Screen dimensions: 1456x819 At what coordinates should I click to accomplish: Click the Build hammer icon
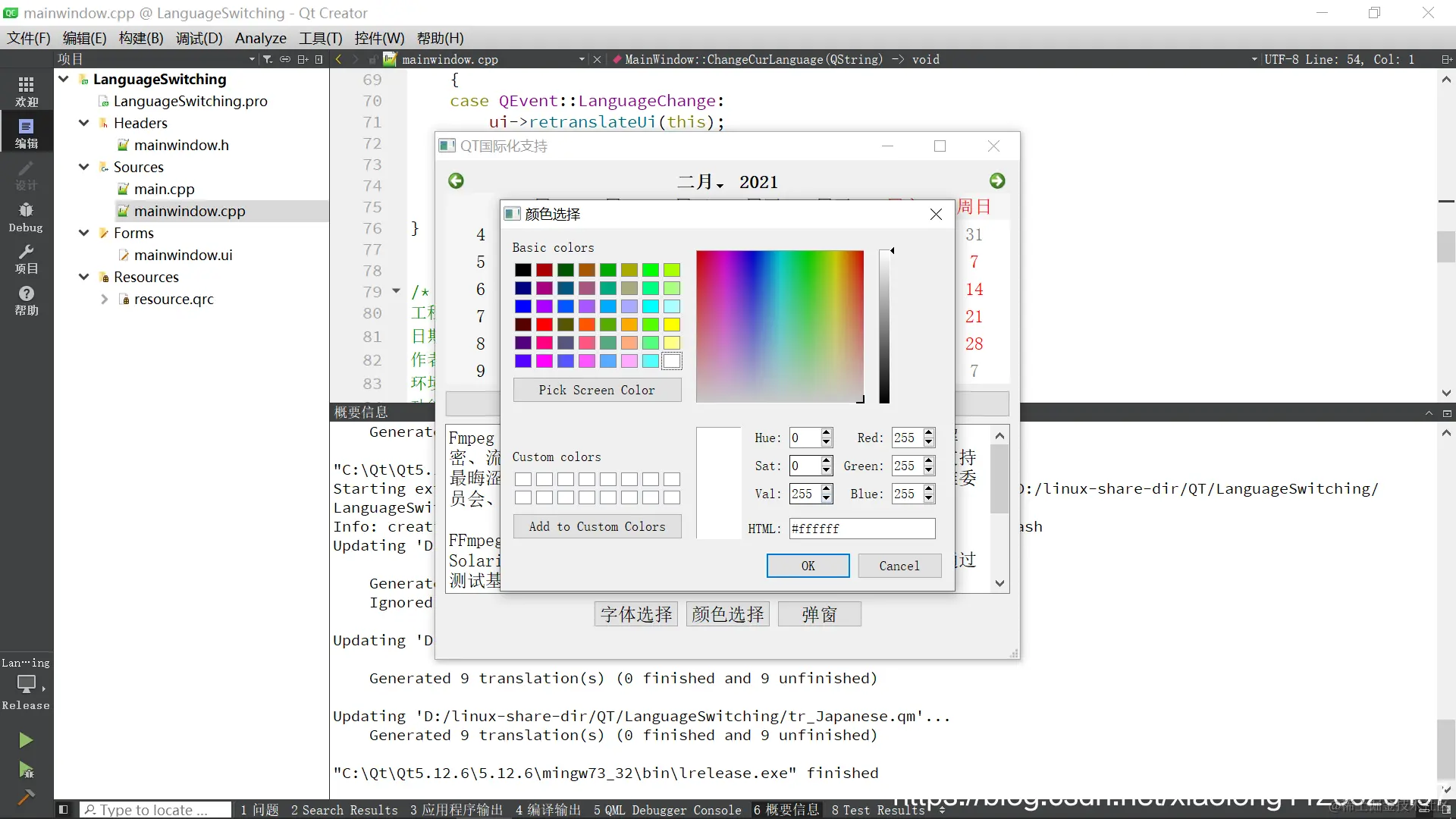point(26,796)
